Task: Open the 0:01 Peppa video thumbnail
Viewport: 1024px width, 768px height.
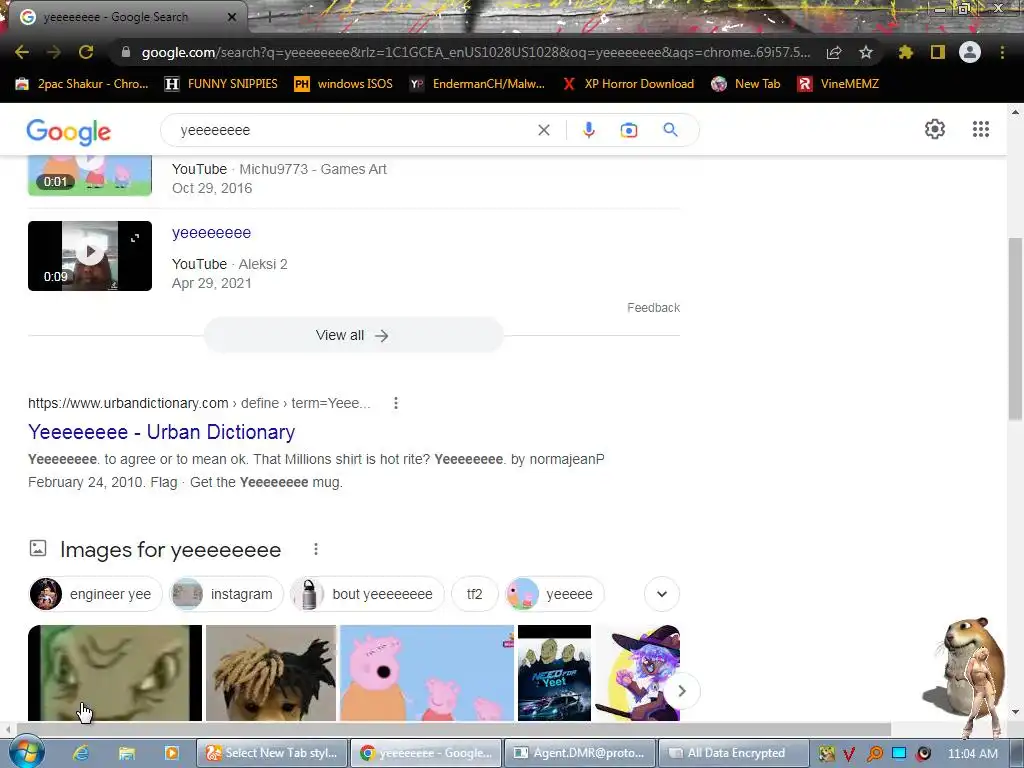Action: tap(90, 176)
